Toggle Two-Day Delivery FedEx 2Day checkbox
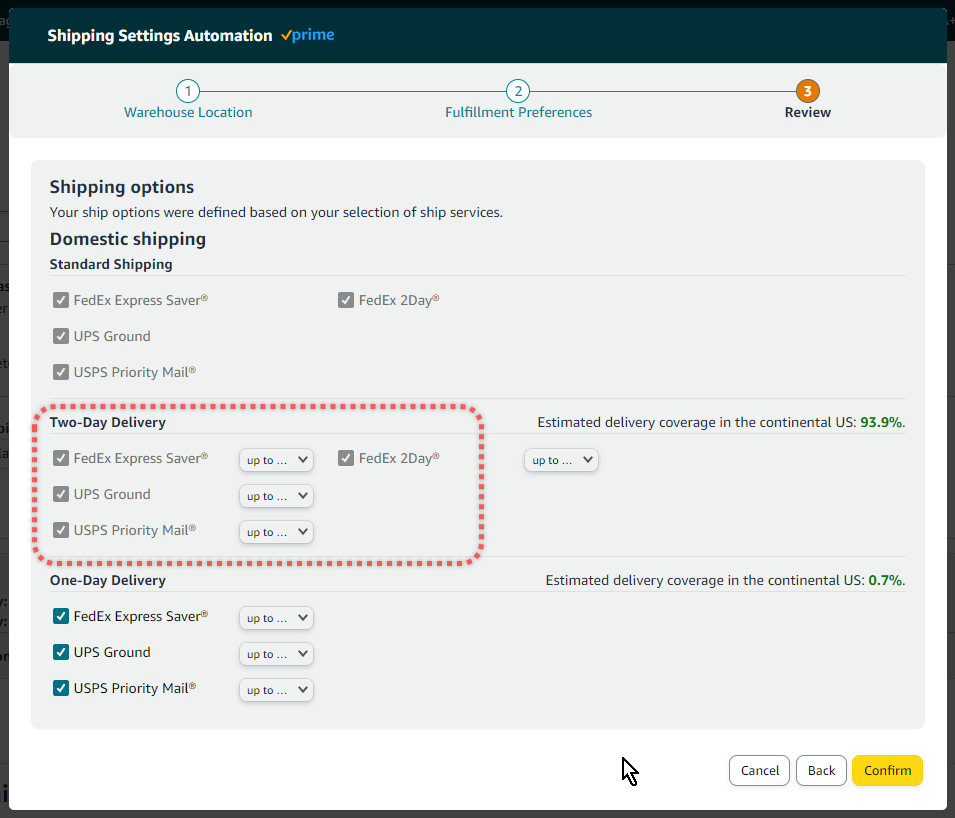 point(346,458)
